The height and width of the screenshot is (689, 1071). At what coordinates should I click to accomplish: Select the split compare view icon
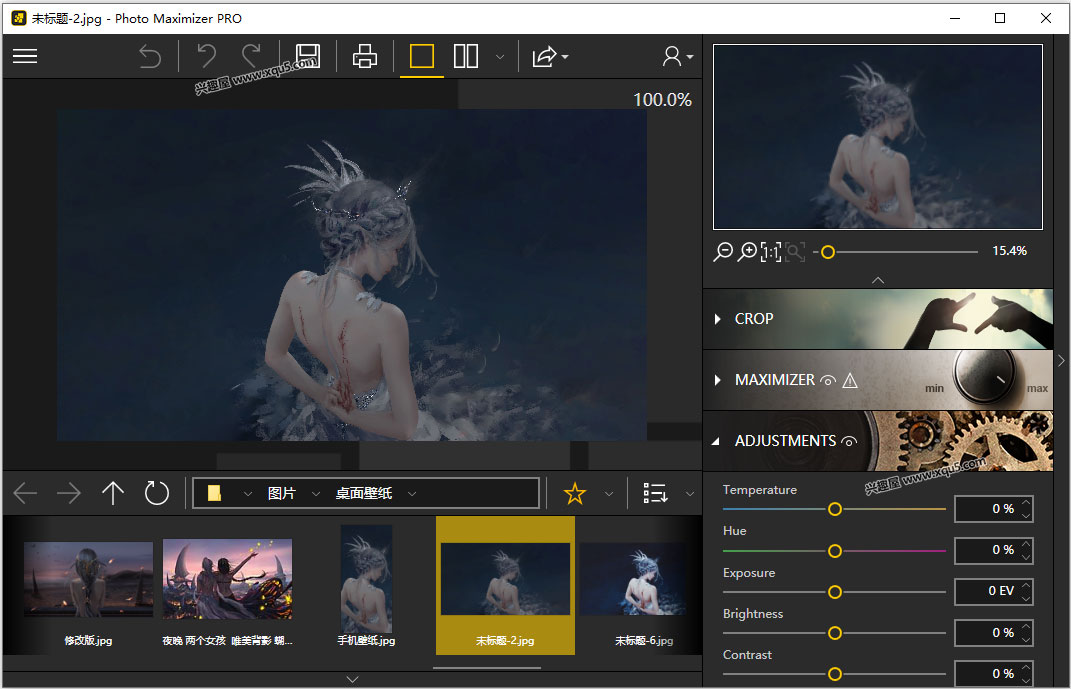point(466,56)
